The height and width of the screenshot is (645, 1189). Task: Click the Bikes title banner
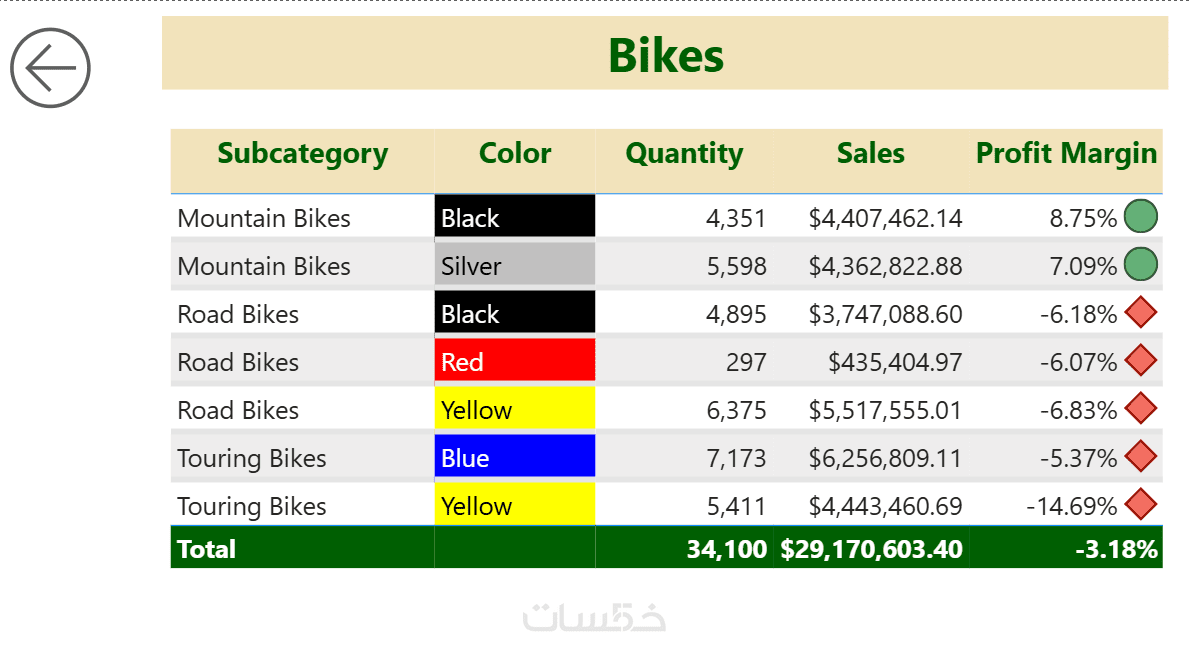click(x=665, y=55)
